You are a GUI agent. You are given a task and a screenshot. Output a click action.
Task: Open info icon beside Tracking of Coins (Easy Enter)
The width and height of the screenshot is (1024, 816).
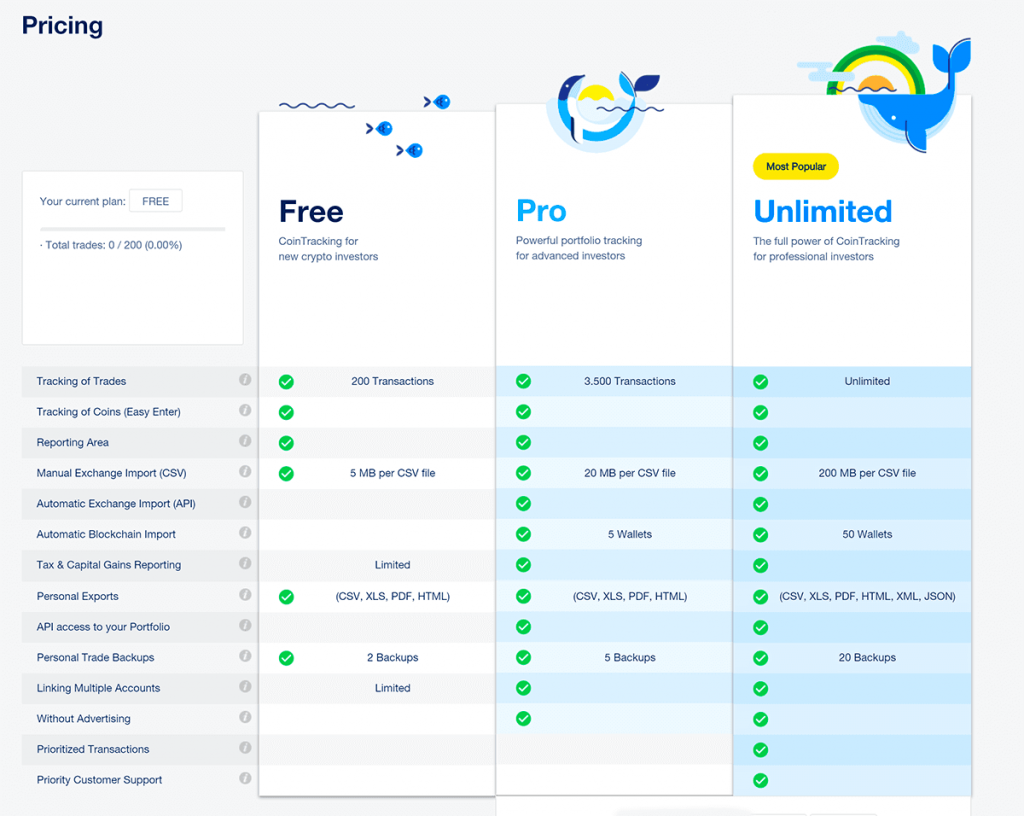tap(245, 411)
